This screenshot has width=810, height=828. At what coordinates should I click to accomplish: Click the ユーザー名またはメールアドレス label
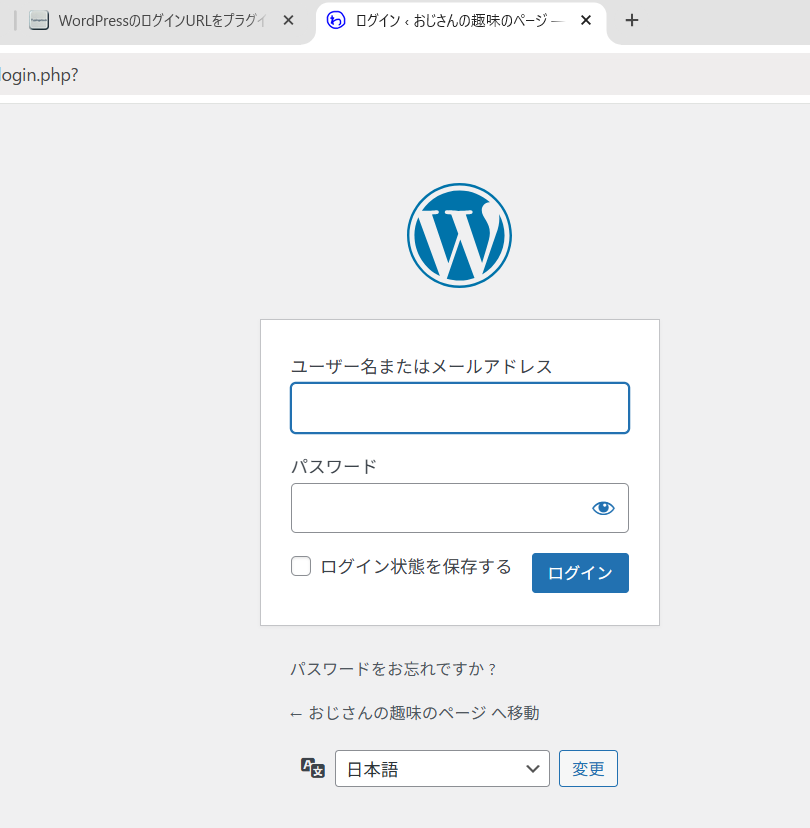click(x=422, y=366)
